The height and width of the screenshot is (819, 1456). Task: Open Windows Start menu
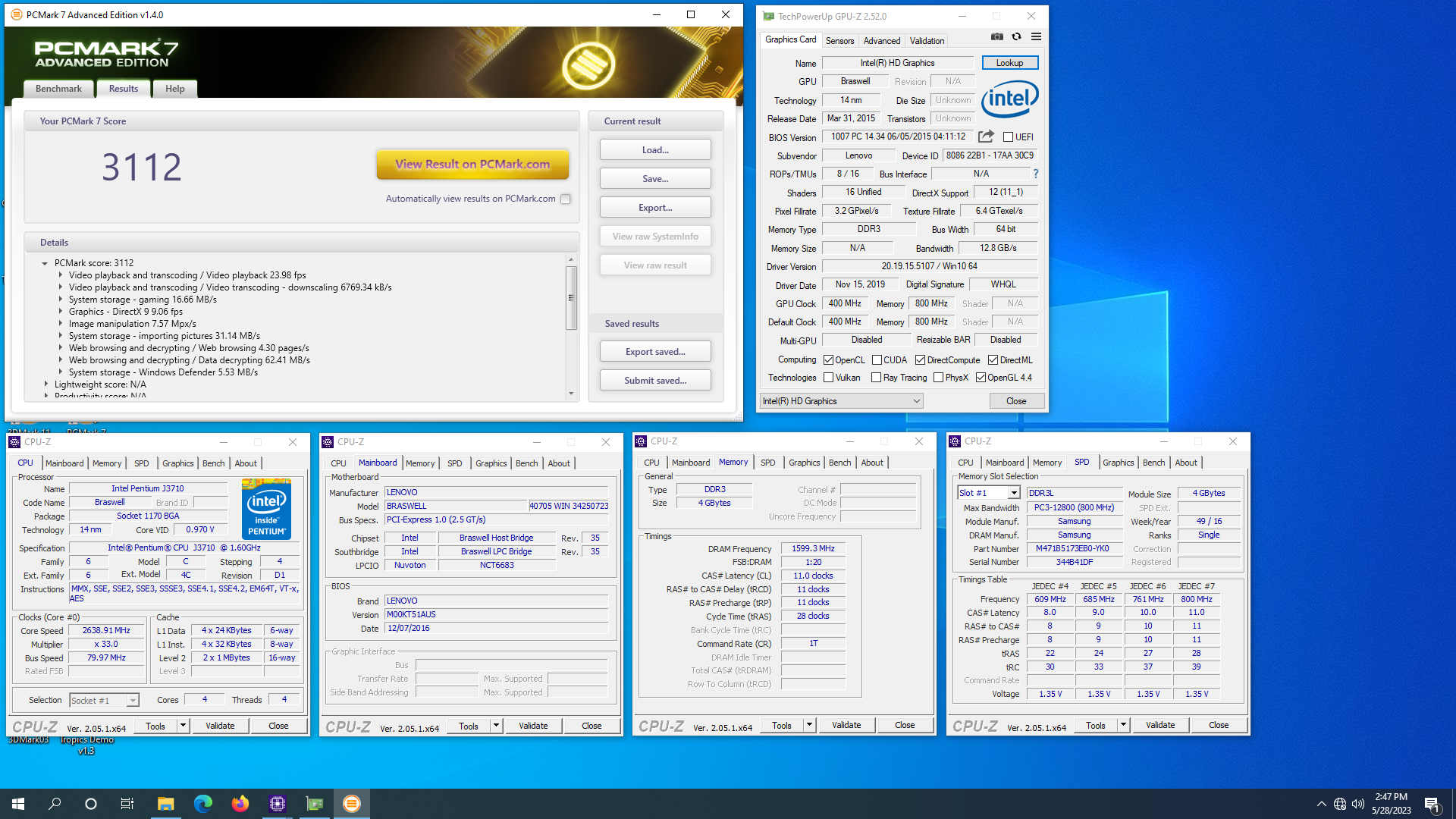(x=18, y=804)
